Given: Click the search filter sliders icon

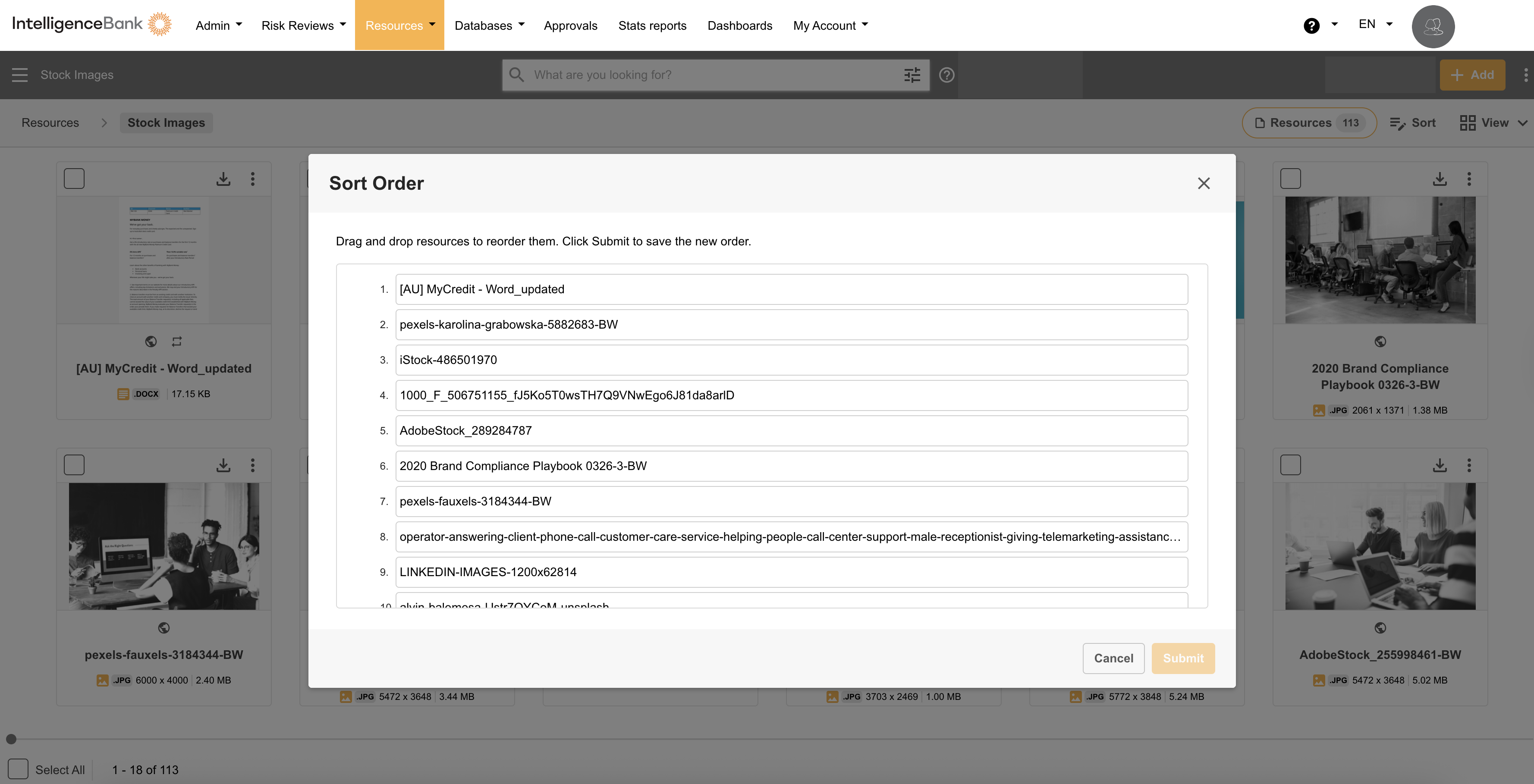Looking at the screenshot, I should click(912, 75).
